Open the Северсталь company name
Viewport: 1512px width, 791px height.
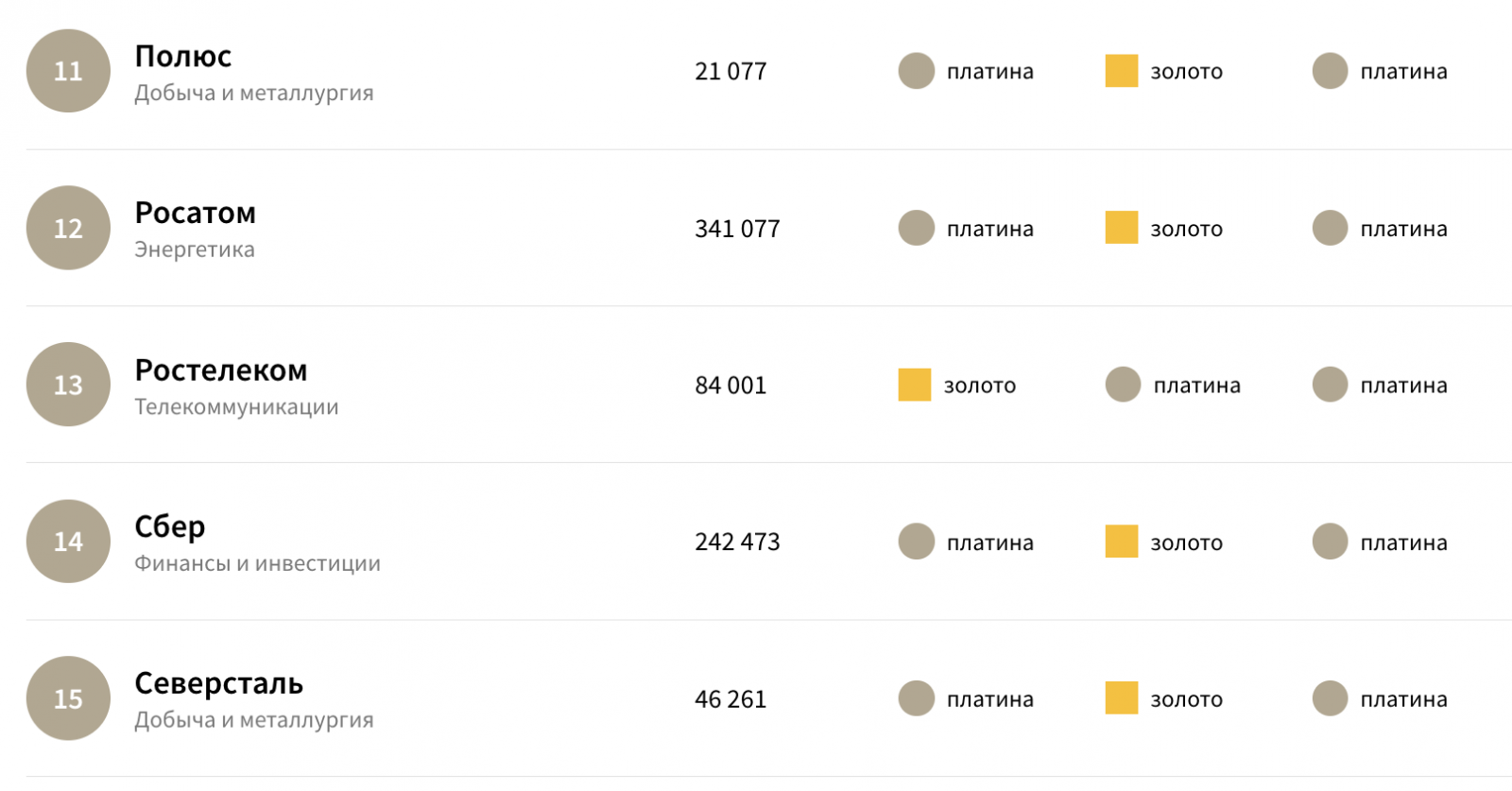[x=218, y=683]
